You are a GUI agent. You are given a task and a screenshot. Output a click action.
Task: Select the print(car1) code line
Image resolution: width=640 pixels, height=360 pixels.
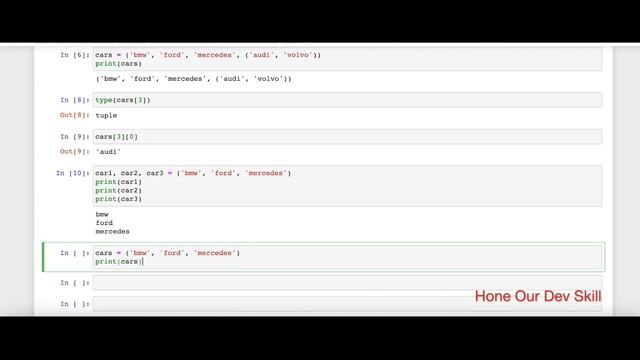(x=118, y=182)
